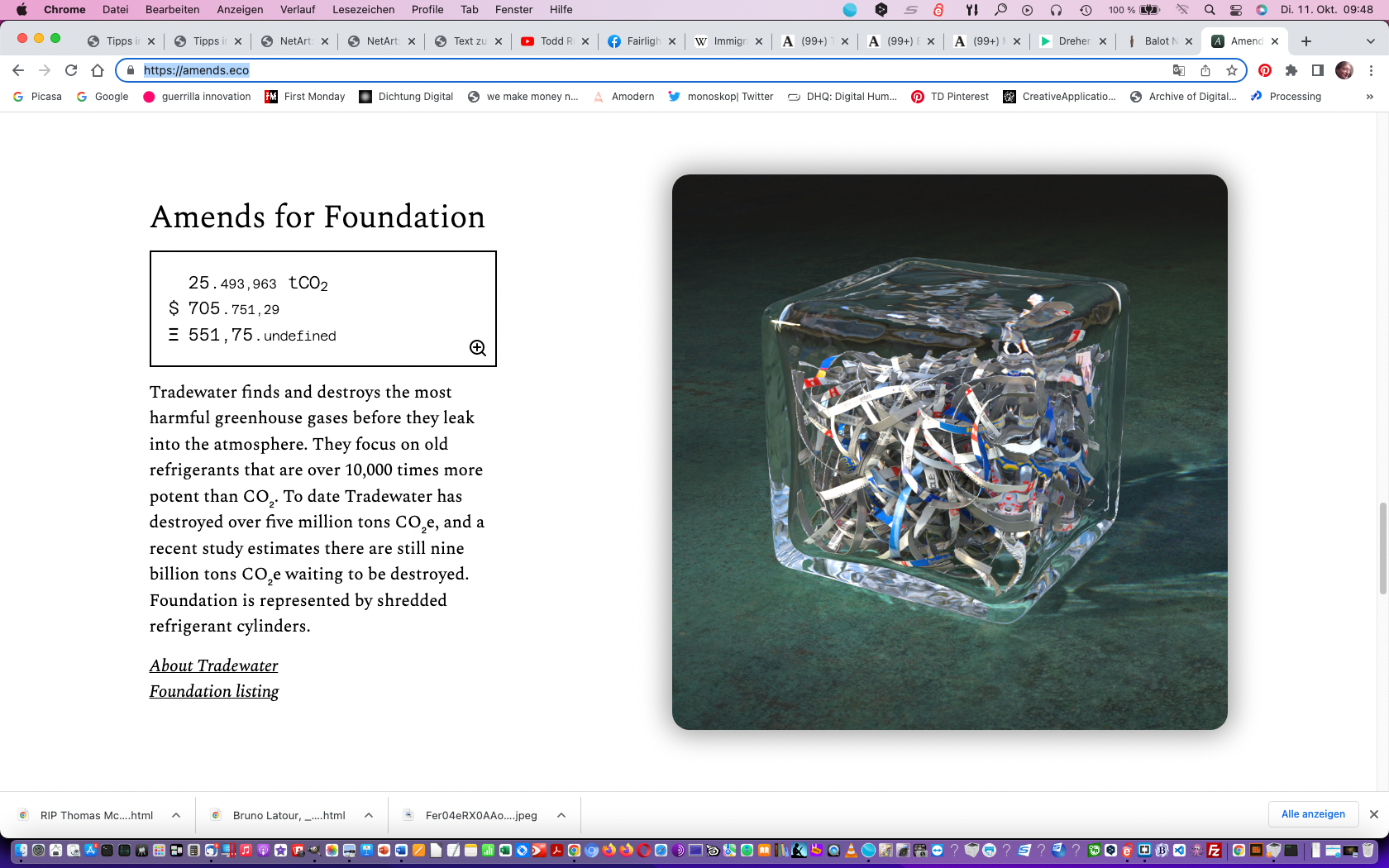The width and height of the screenshot is (1389, 868).
Task: Toggle the Chrome side panel
Action: pos(1318,70)
